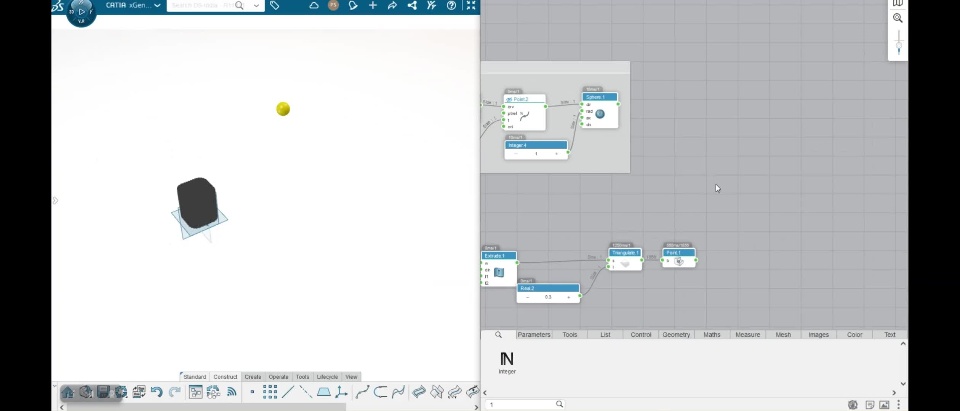Open the Parameters node category tab

click(x=534, y=334)
